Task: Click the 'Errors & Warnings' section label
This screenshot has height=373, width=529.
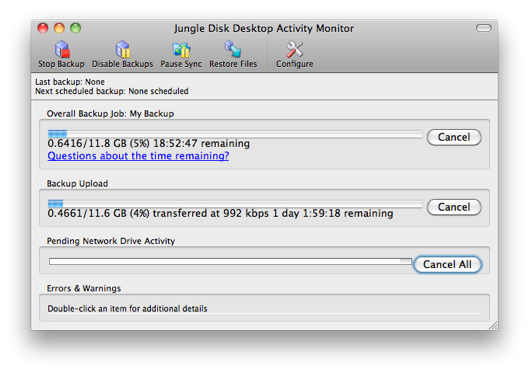Action: [x=84, y=288]
